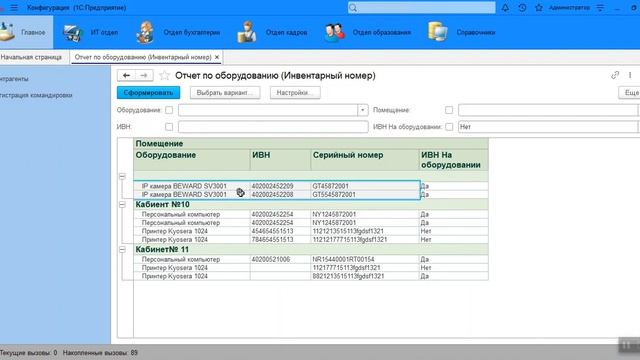Close the Отчет по оборудованию tab
This screenshot has width=640, height=360.
click(217, 57)
